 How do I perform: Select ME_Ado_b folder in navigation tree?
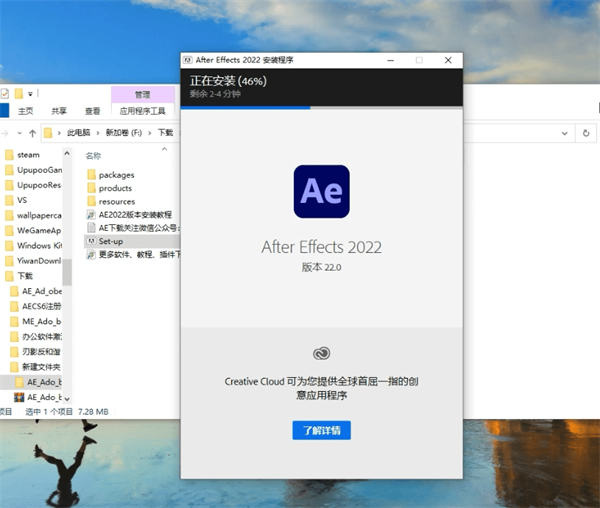(36, 321)
